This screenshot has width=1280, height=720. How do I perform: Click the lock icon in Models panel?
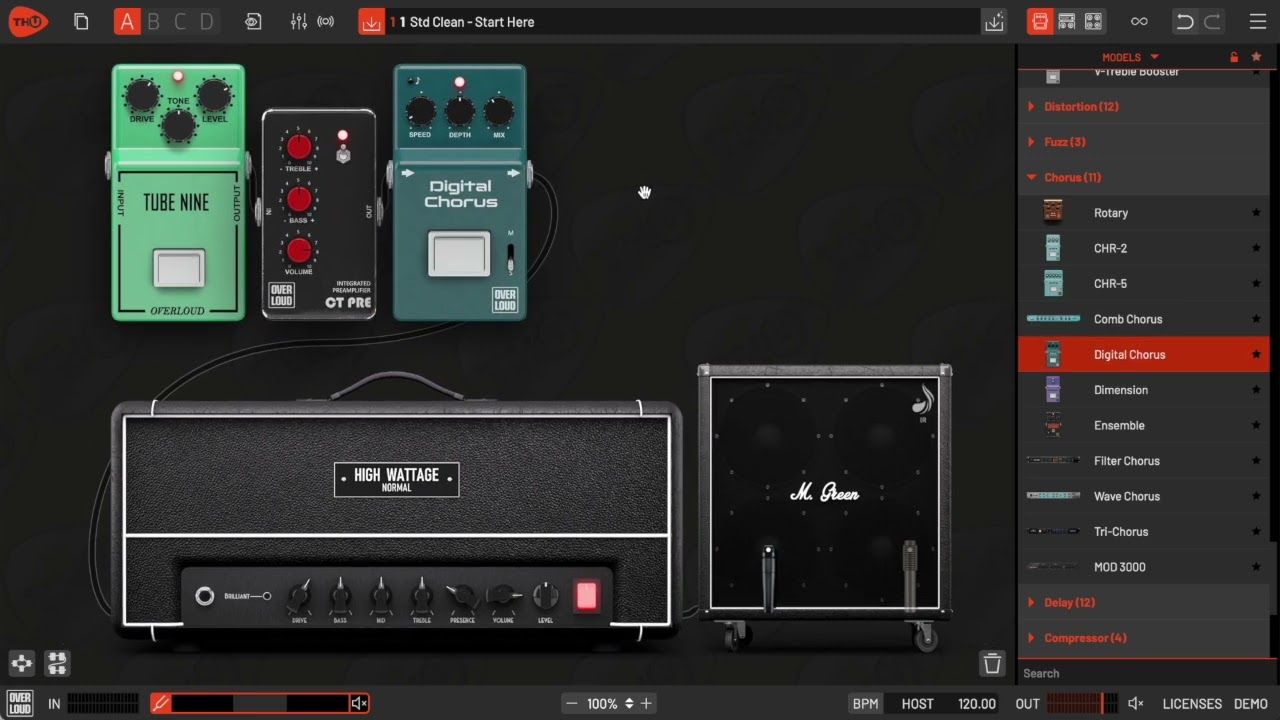click(1234, 58)
